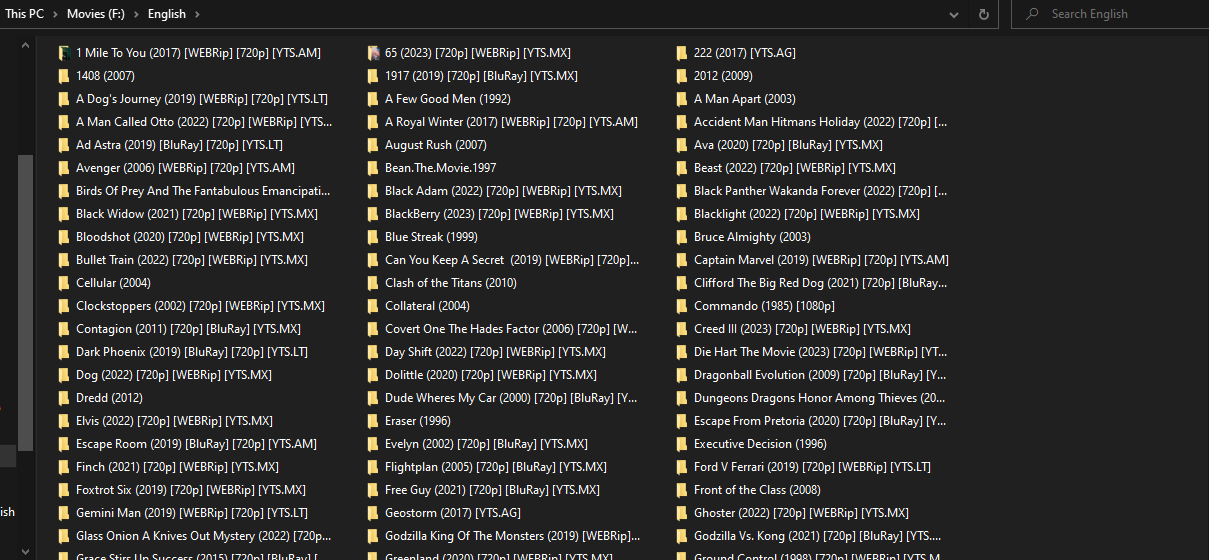Click the folder icon beside Free Guy (2021)
The height and width of the screenshot is (560, 1209).
coord(373,490)
